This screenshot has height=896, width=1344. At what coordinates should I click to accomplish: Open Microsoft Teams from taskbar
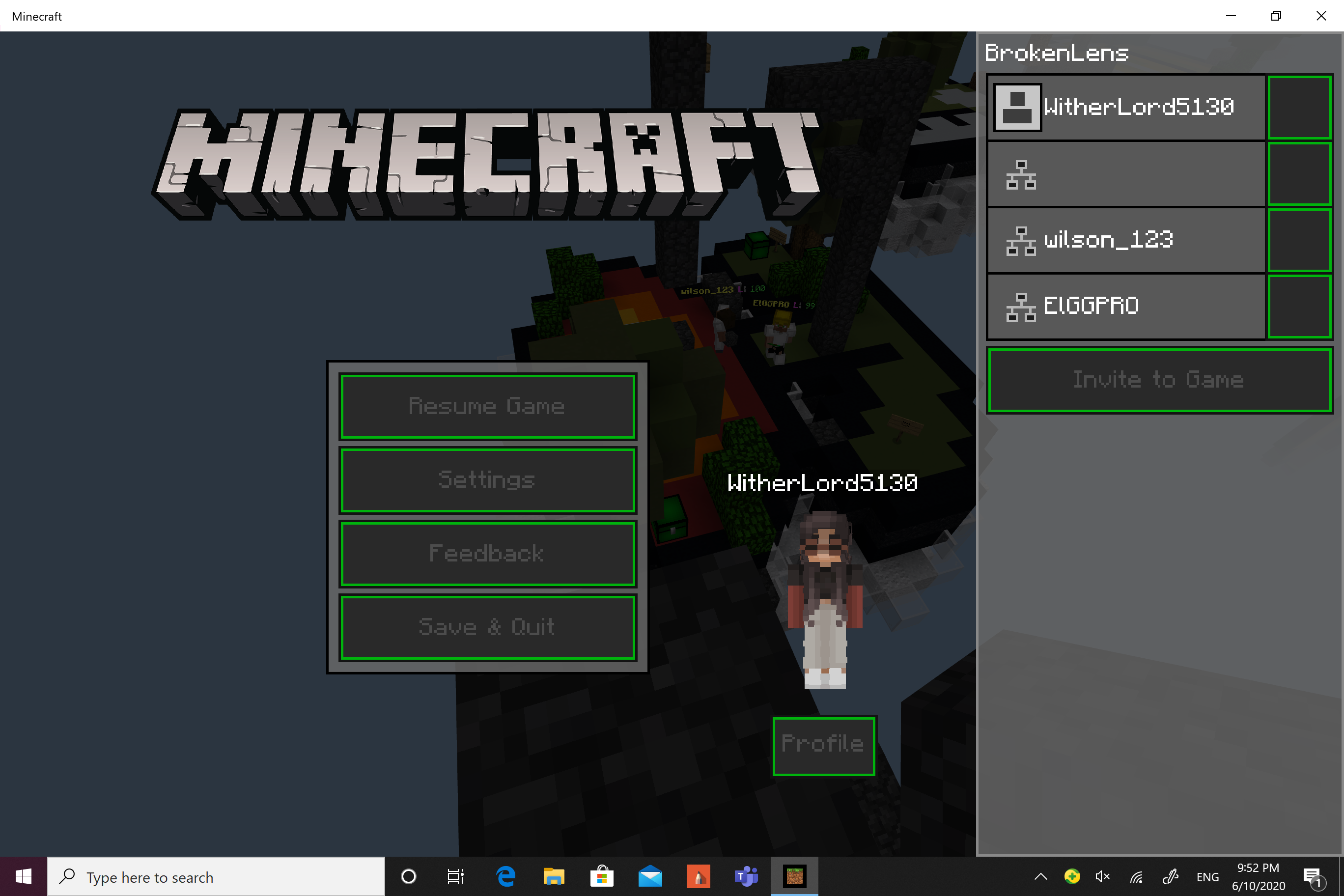(746, 876)
